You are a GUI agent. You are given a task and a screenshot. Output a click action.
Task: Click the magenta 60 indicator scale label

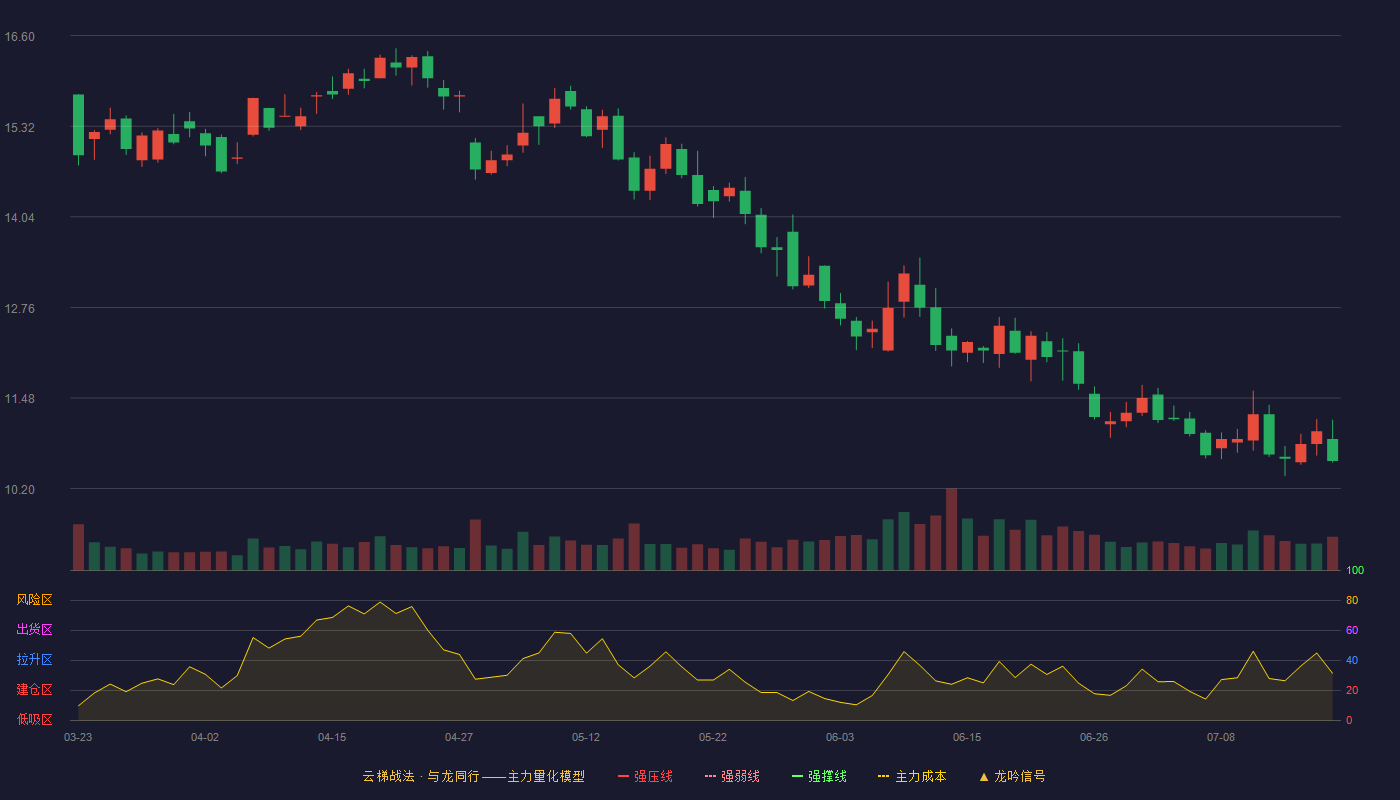coord(1352,630)
